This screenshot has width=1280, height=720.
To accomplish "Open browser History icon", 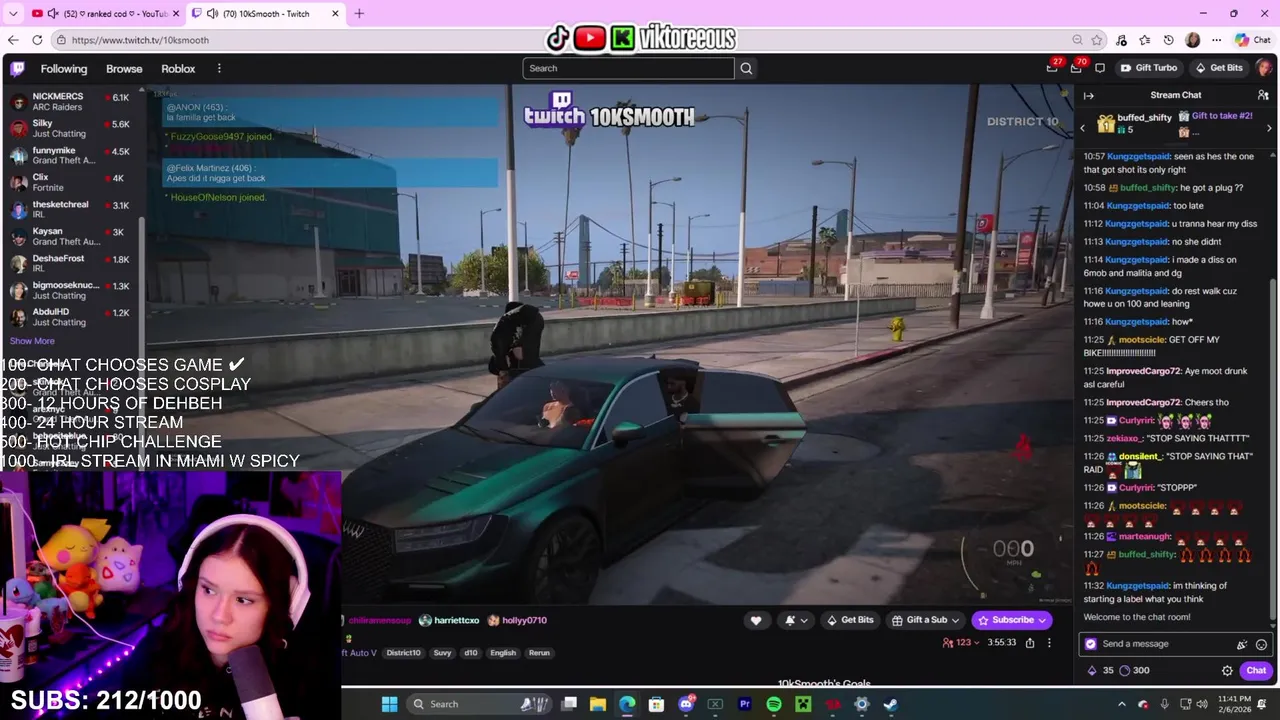I will (x=1168, y=40).
